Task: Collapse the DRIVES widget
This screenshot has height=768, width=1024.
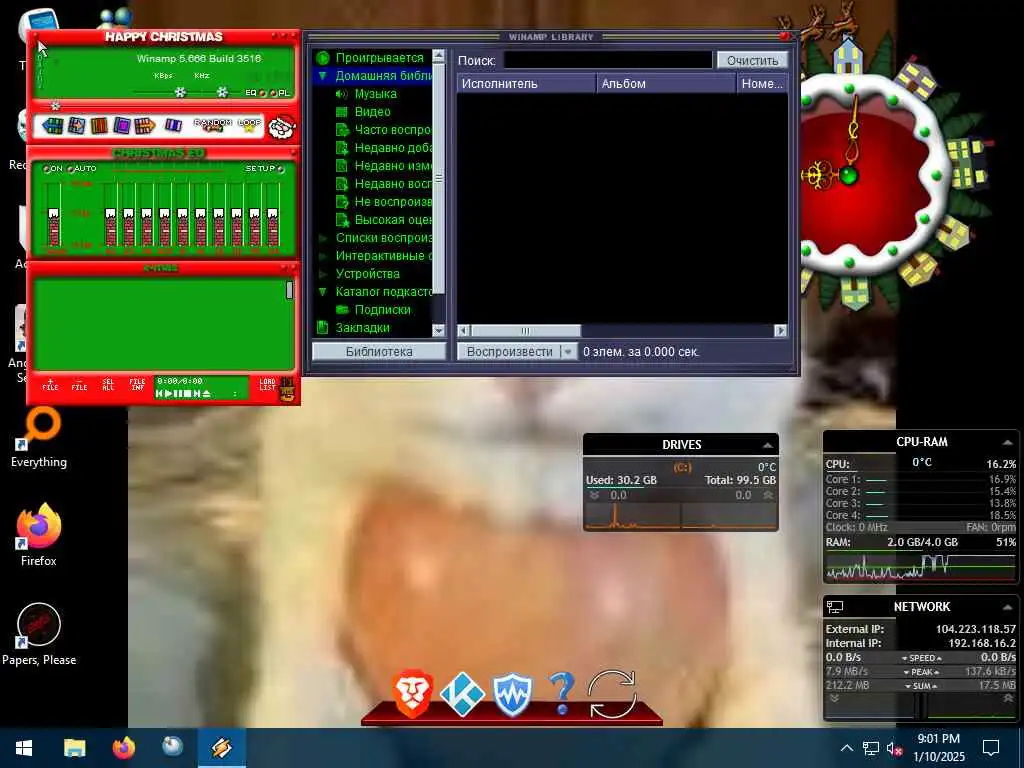Action: [x=768, y=445]
